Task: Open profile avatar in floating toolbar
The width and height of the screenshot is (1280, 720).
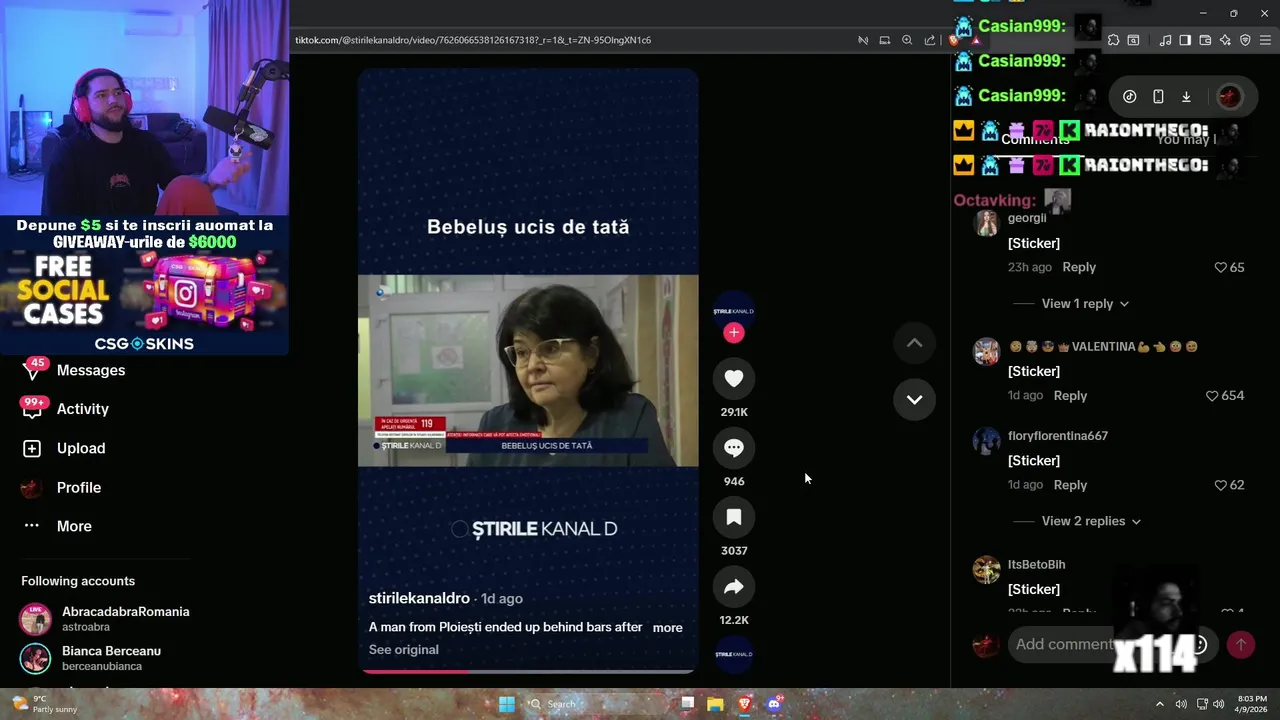Action: pos(1229,97)
